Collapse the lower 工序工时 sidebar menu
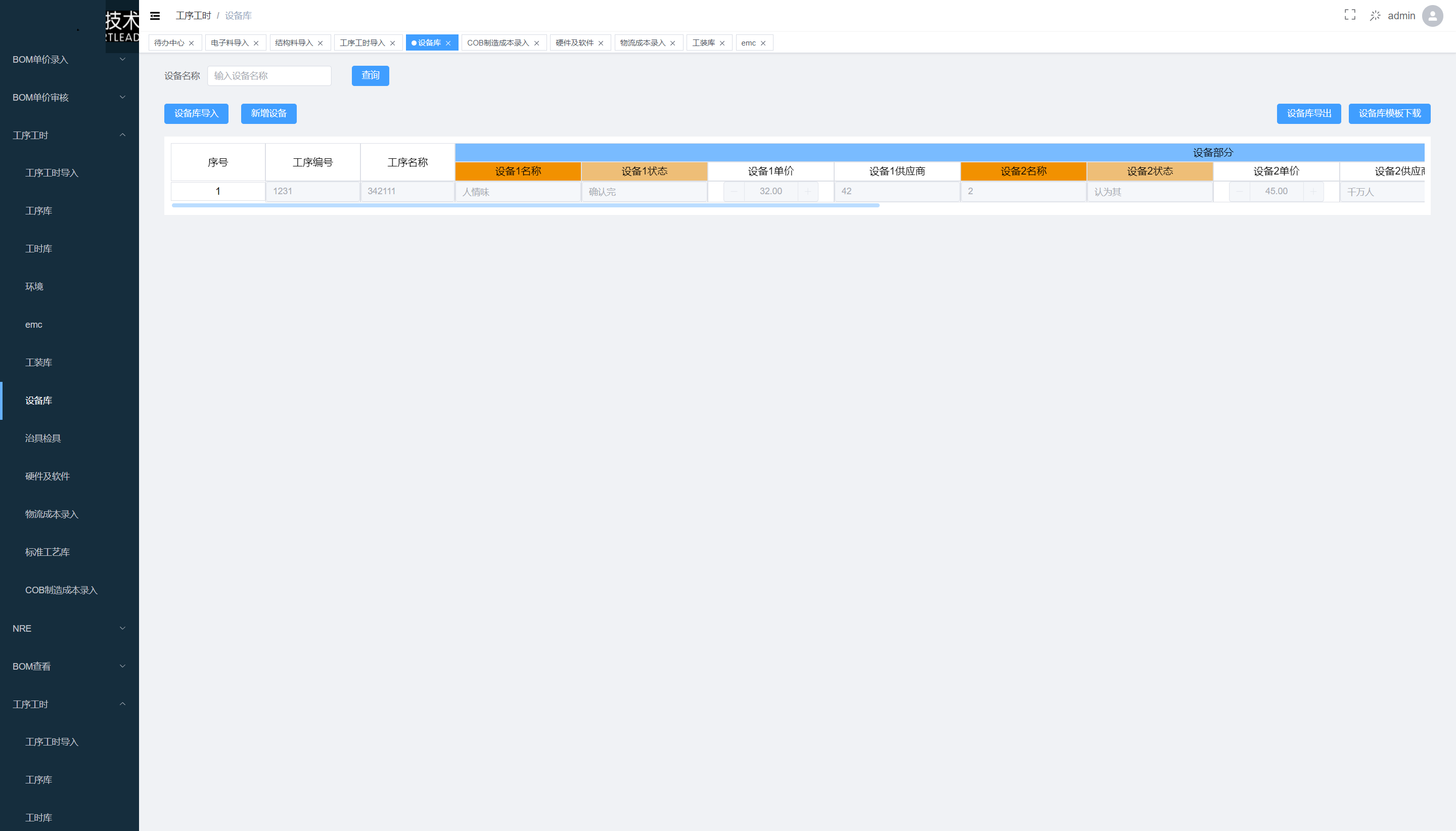Image resolution: width=1456 pixels, height=831 pixels. point(69,704)
